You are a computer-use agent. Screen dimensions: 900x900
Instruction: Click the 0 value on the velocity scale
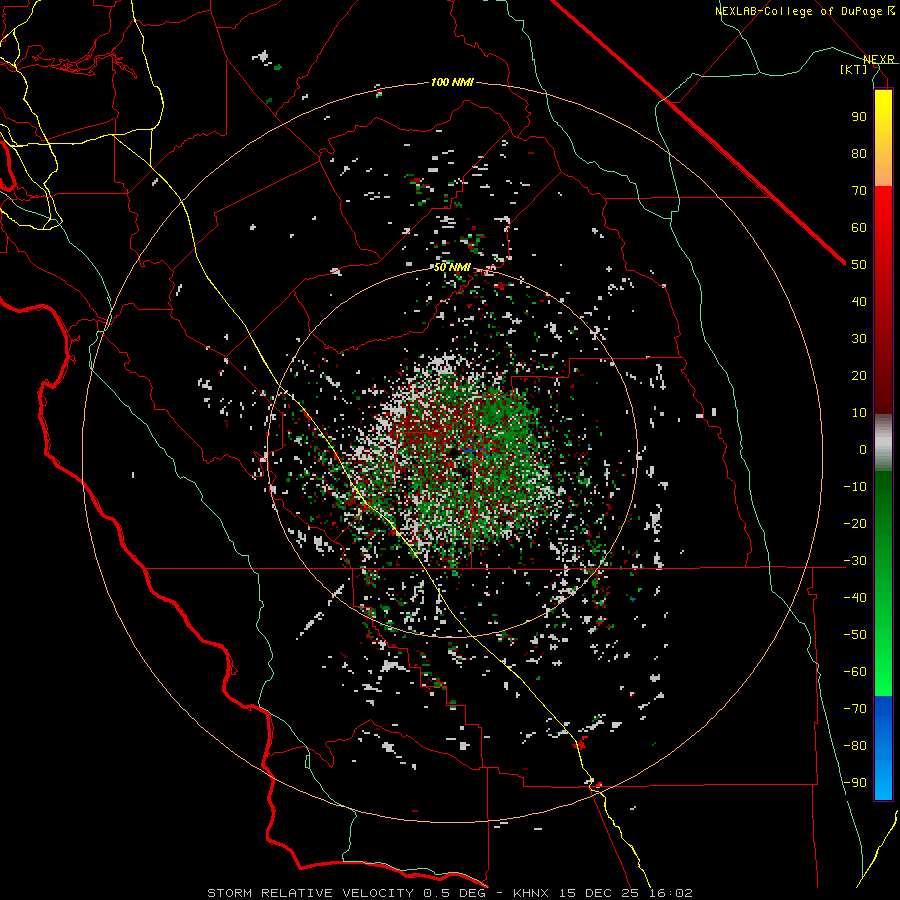(x=863, y=449)
